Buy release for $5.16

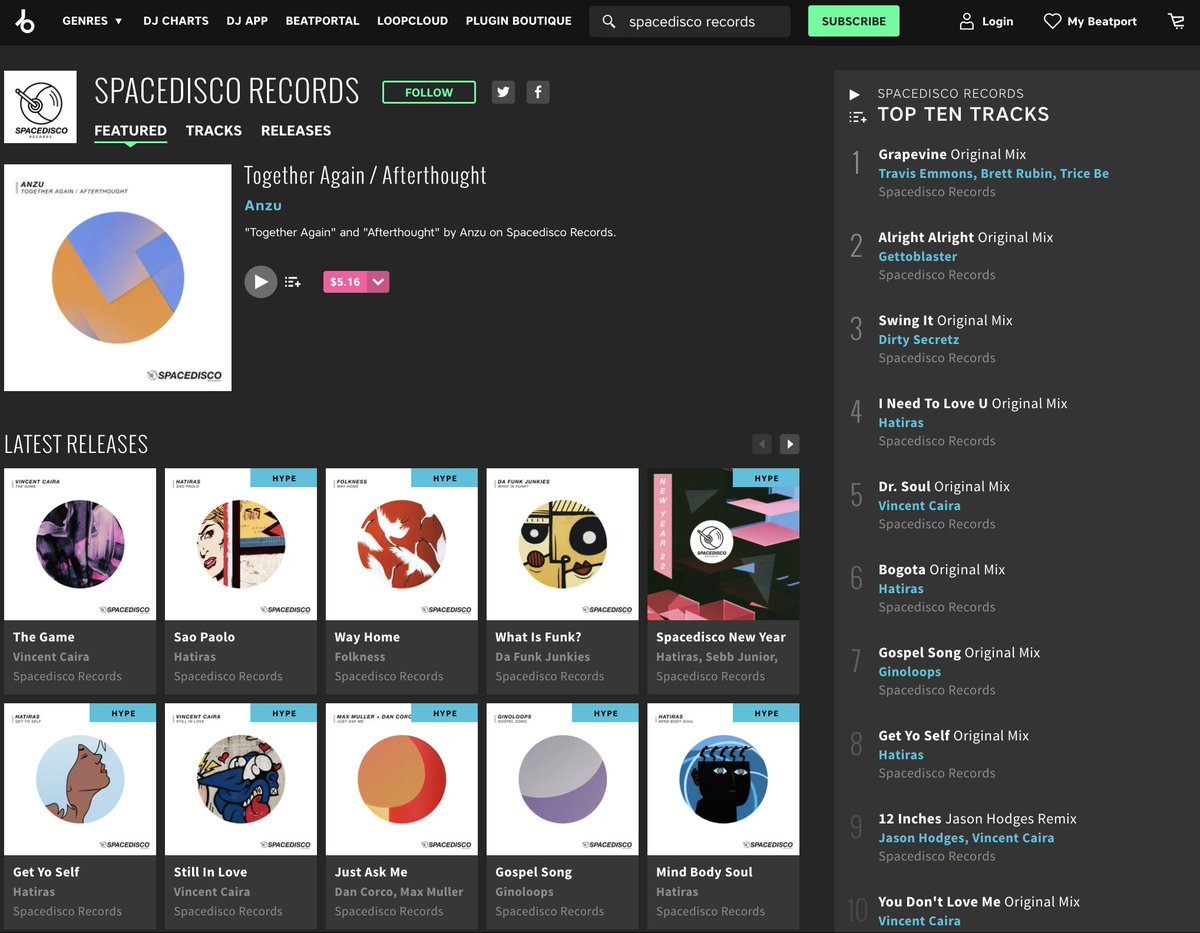[x=345, y=282]
